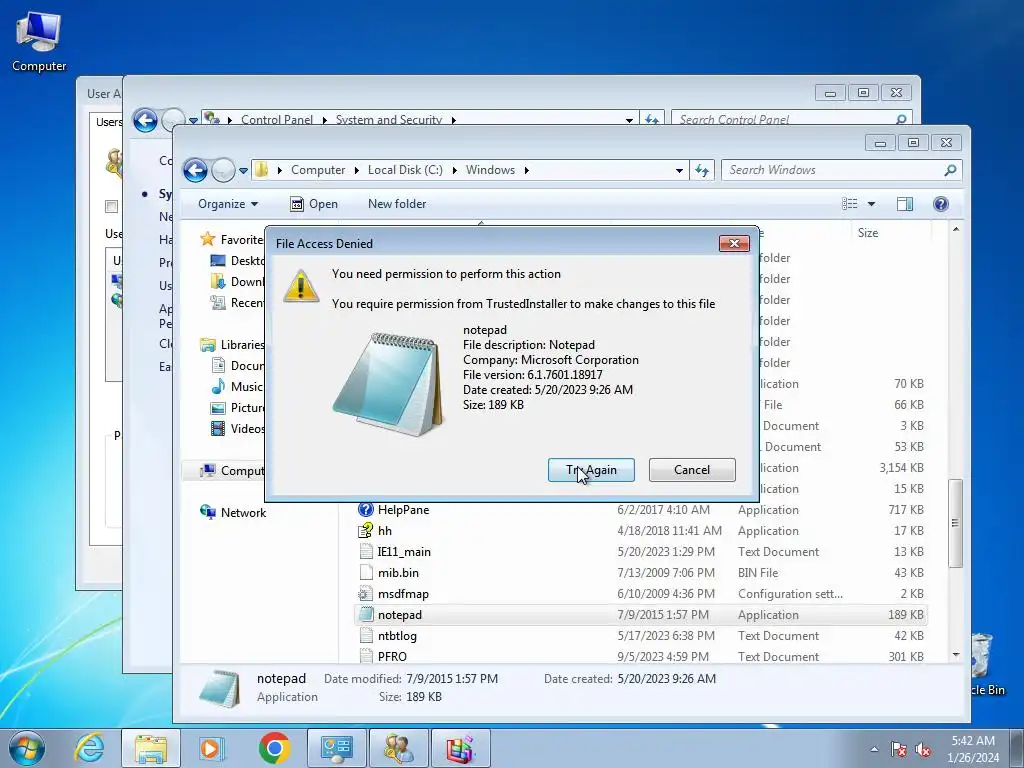
Task: Open the Start menu
Action: (x=26, y=748)
